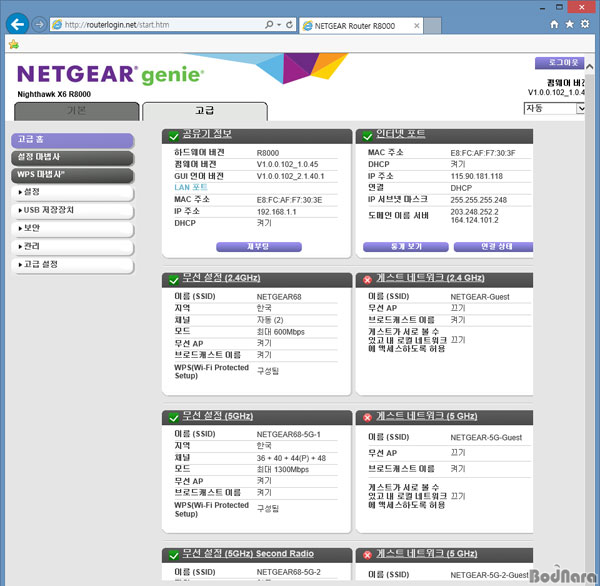Open the 공유기 정보 header link
This screenshot has height=586, width=600.
click(207, 134)
